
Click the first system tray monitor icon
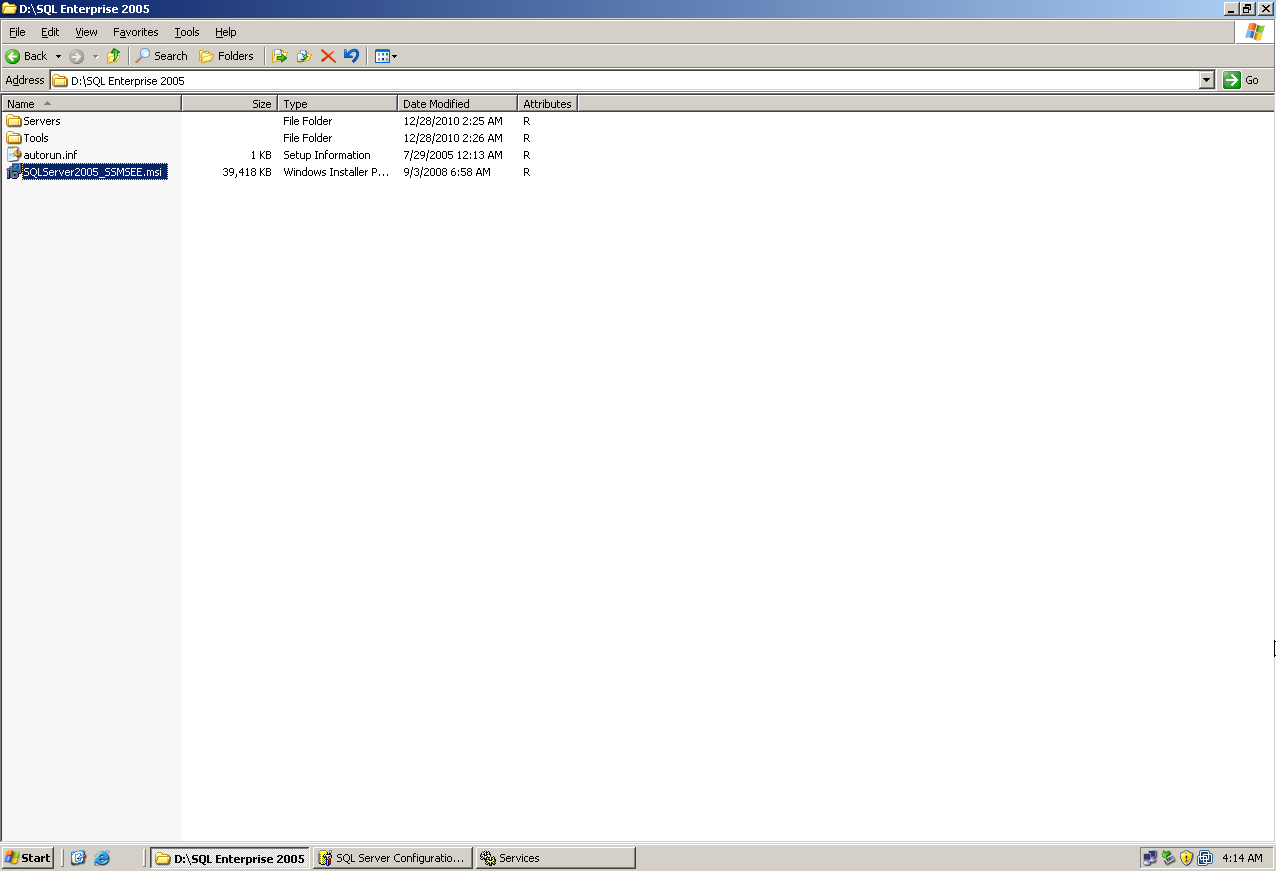(x=1150, y=858)
